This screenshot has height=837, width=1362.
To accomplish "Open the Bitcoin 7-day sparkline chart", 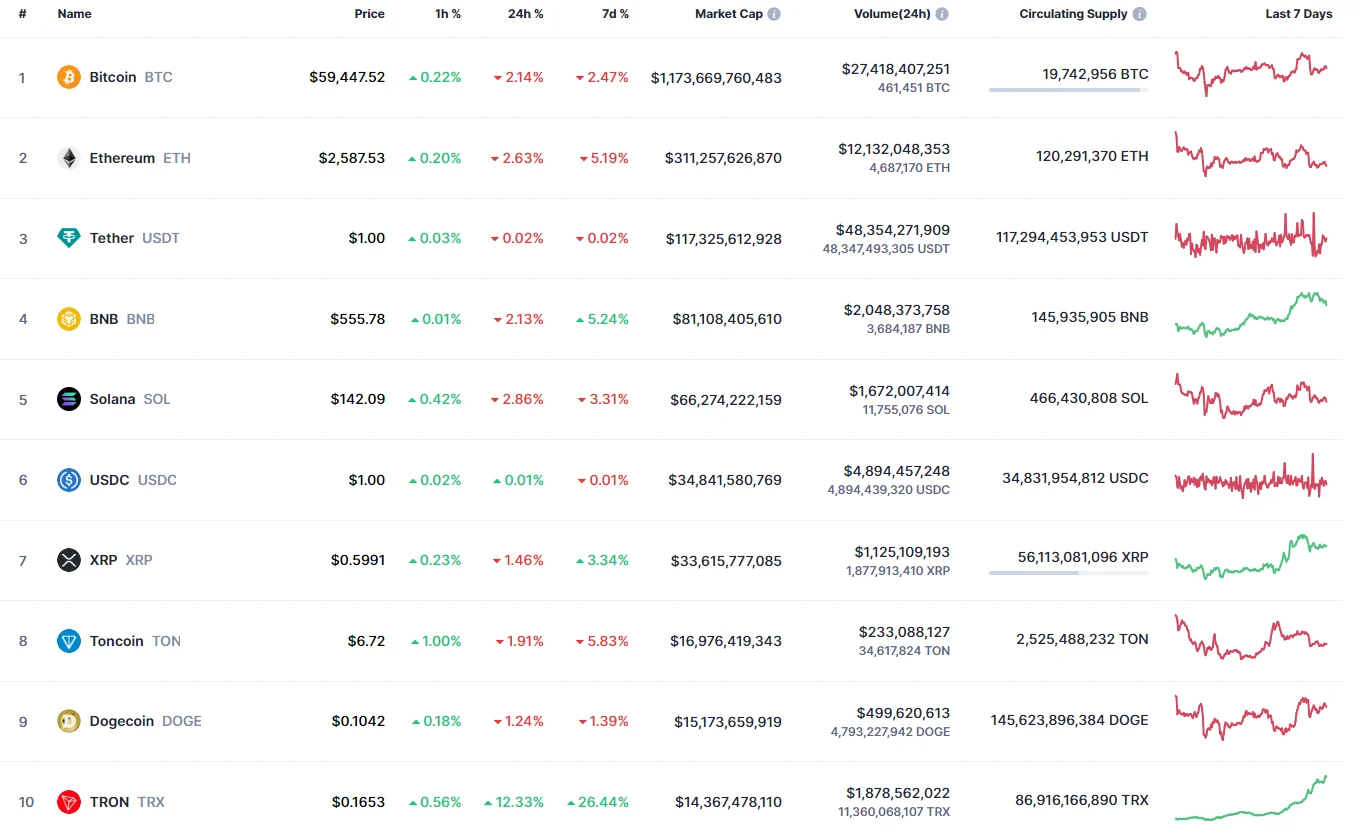I will click(x=1251, y=73).
